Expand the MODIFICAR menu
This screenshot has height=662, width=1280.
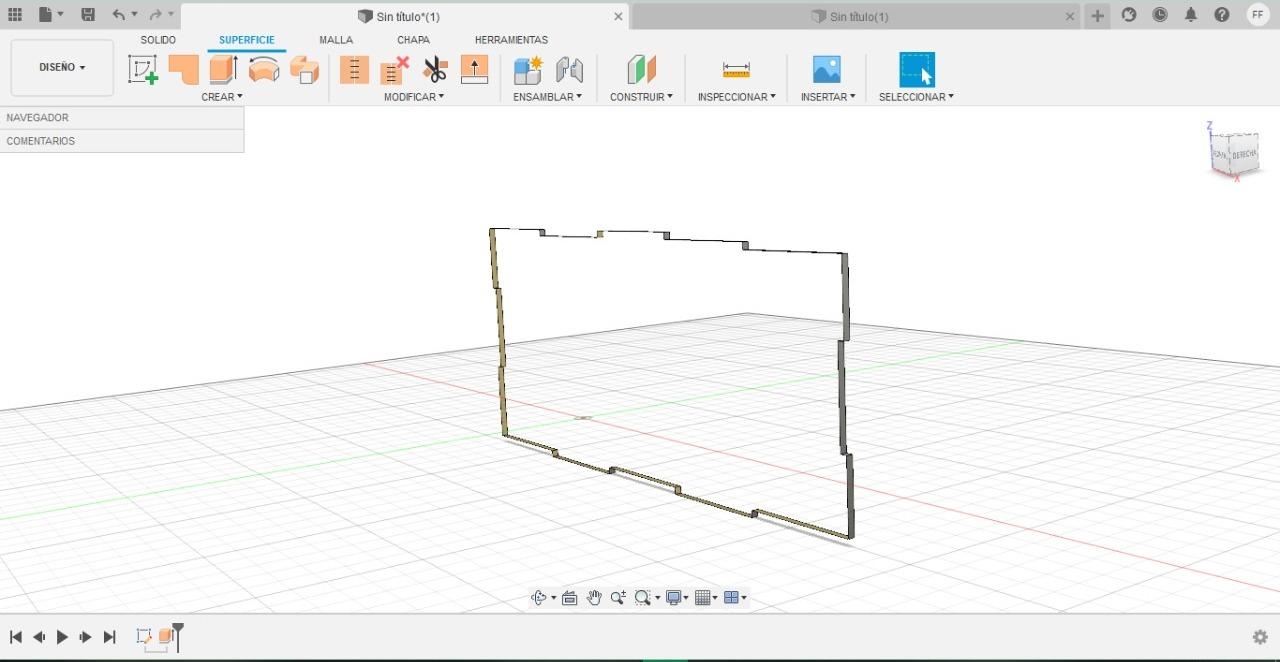click(414, 97)
